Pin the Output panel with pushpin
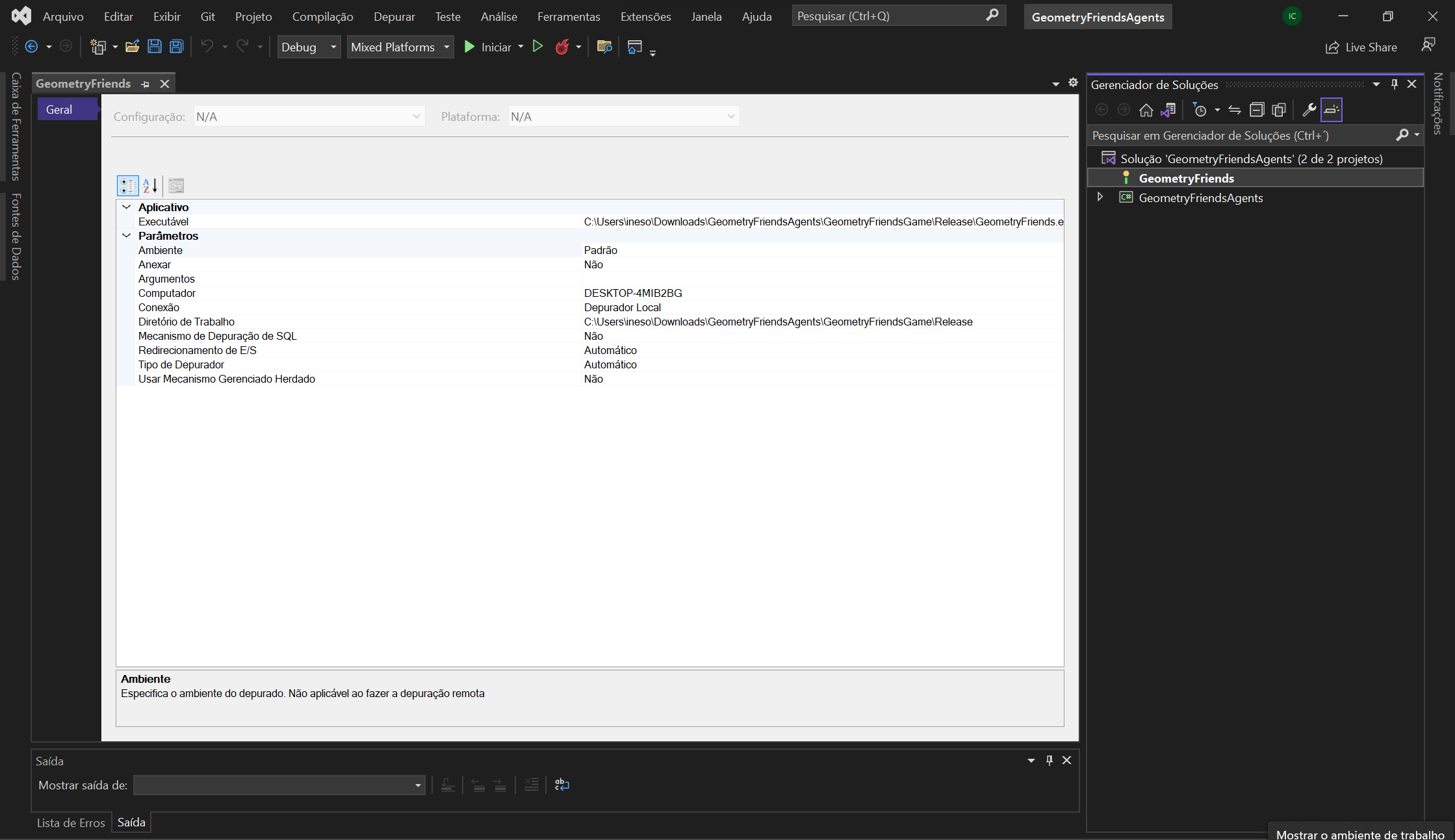This screenshot has width=1455, height=840. [x=1049, y=760]
